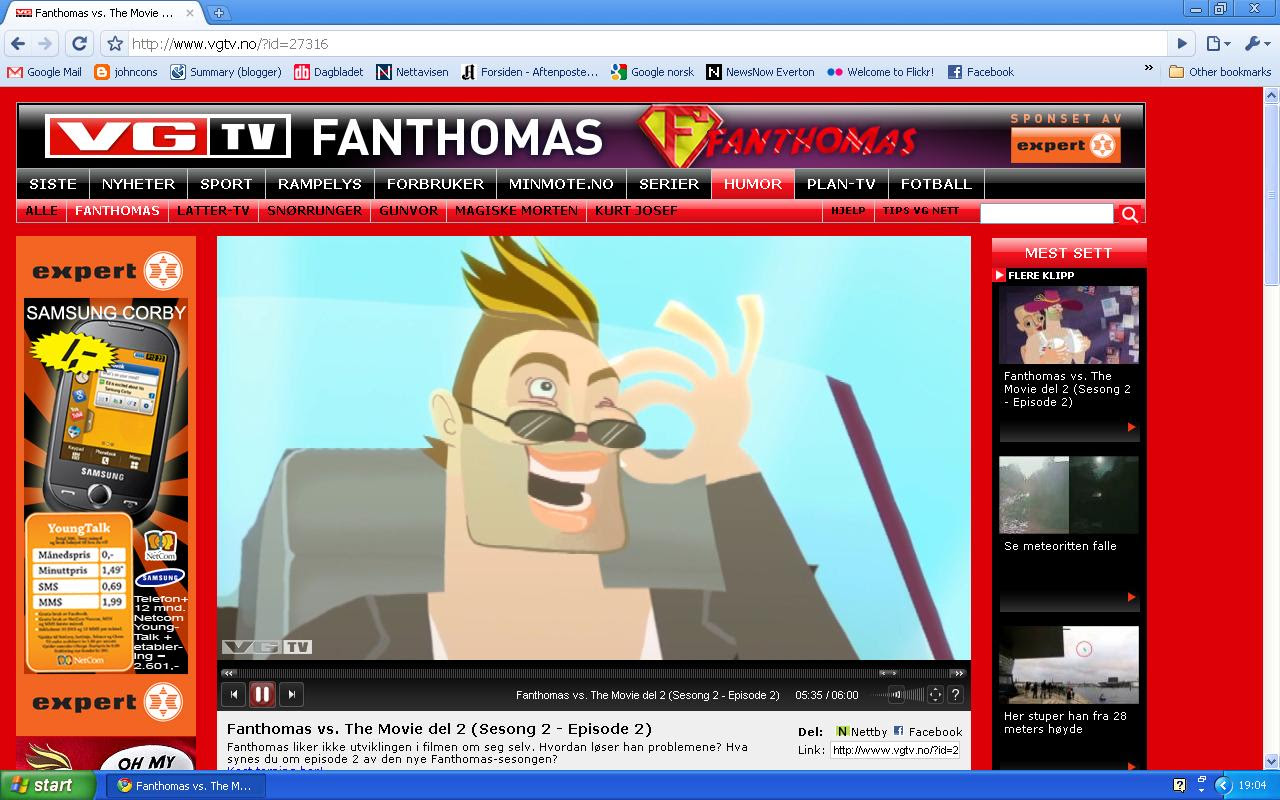Open the Chrome page menu dropdown
This screenshot has width=1280, height=800.
click(x=1217, y=44)
